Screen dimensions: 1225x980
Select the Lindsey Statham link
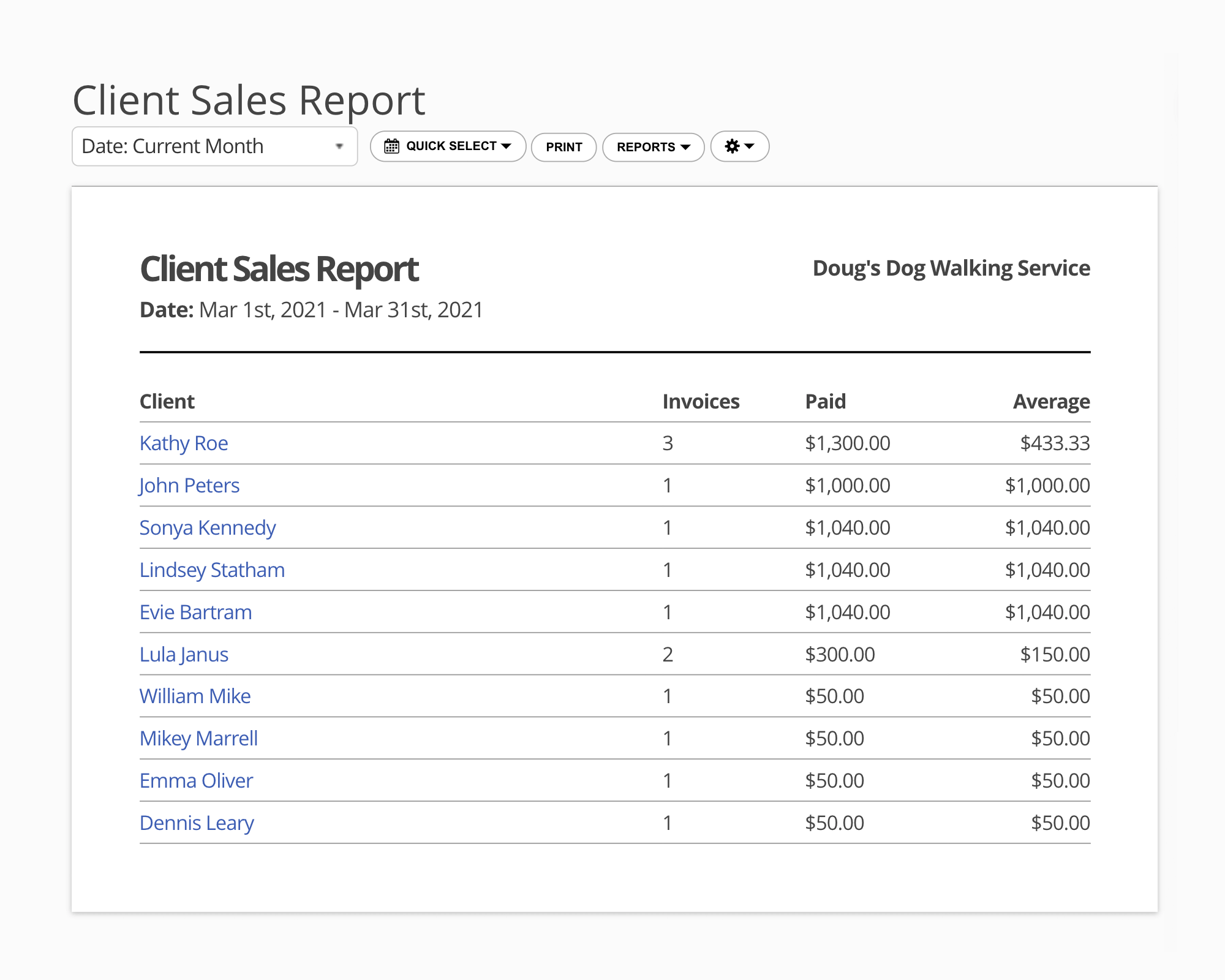[212, 570]
